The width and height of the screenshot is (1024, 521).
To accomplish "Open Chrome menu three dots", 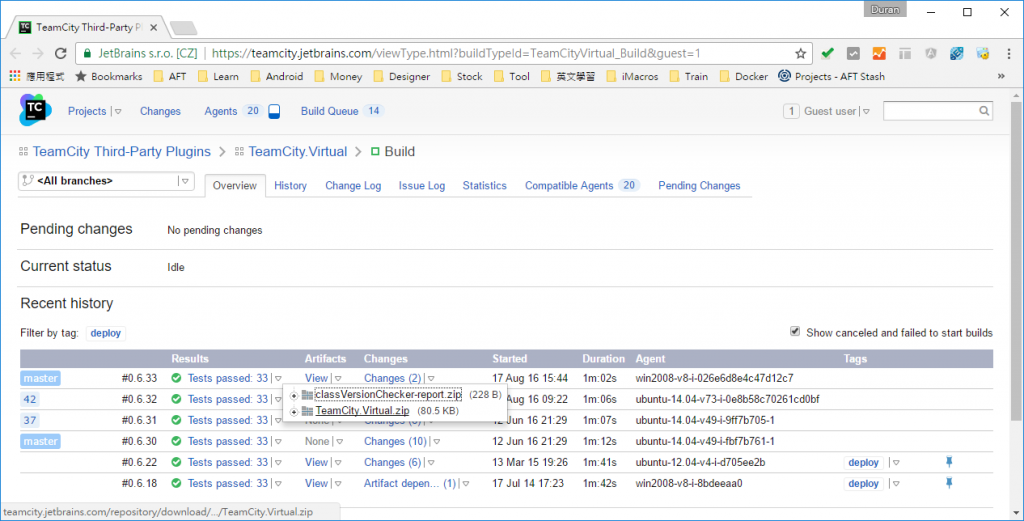I will pyautogui.click(x=1010, y=54).
